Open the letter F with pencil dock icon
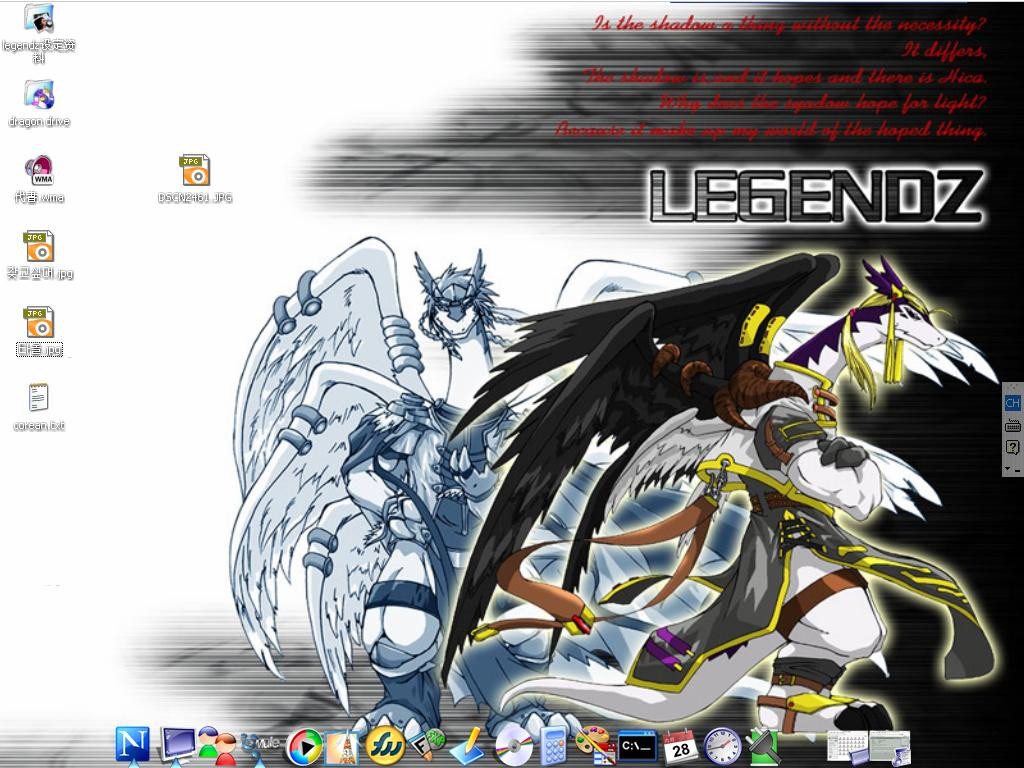The width and height of the screenshot is (1024, 768). 426,745
